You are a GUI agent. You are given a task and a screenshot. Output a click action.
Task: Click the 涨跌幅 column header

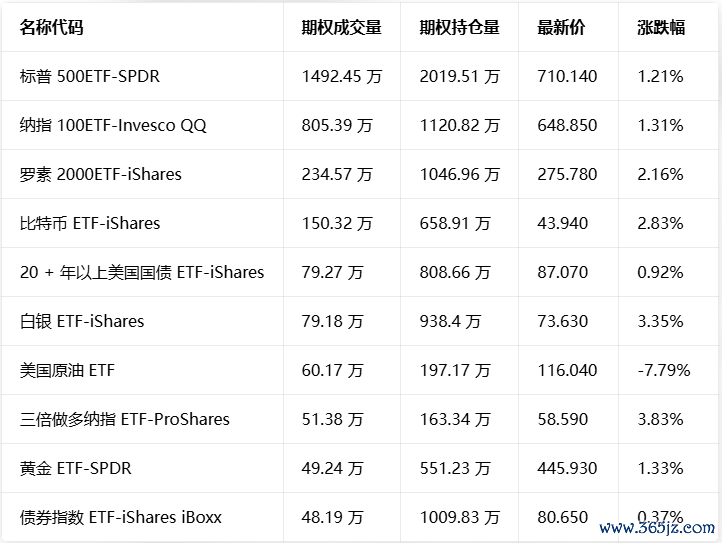click(x=661, y=27)
